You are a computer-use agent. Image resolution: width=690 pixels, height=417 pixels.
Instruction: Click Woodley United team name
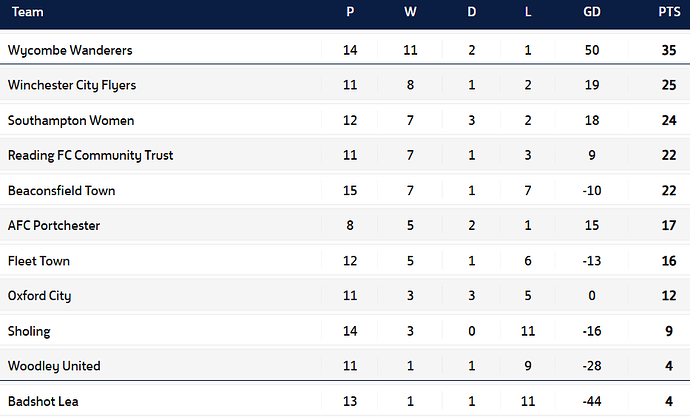54,366
